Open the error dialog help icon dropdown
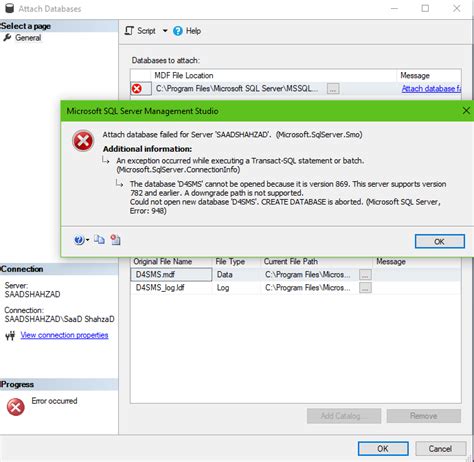This screenshot has width=474, height=462. [81, 240]
